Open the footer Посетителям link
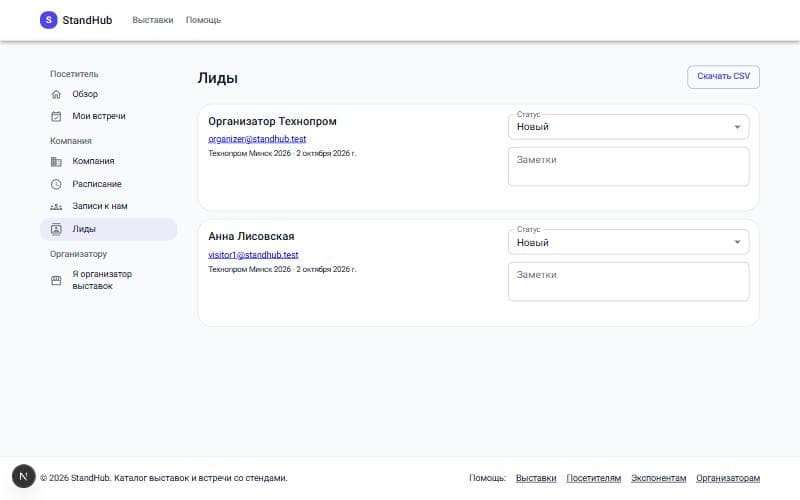800x500 pixels. tap(593, 478)
